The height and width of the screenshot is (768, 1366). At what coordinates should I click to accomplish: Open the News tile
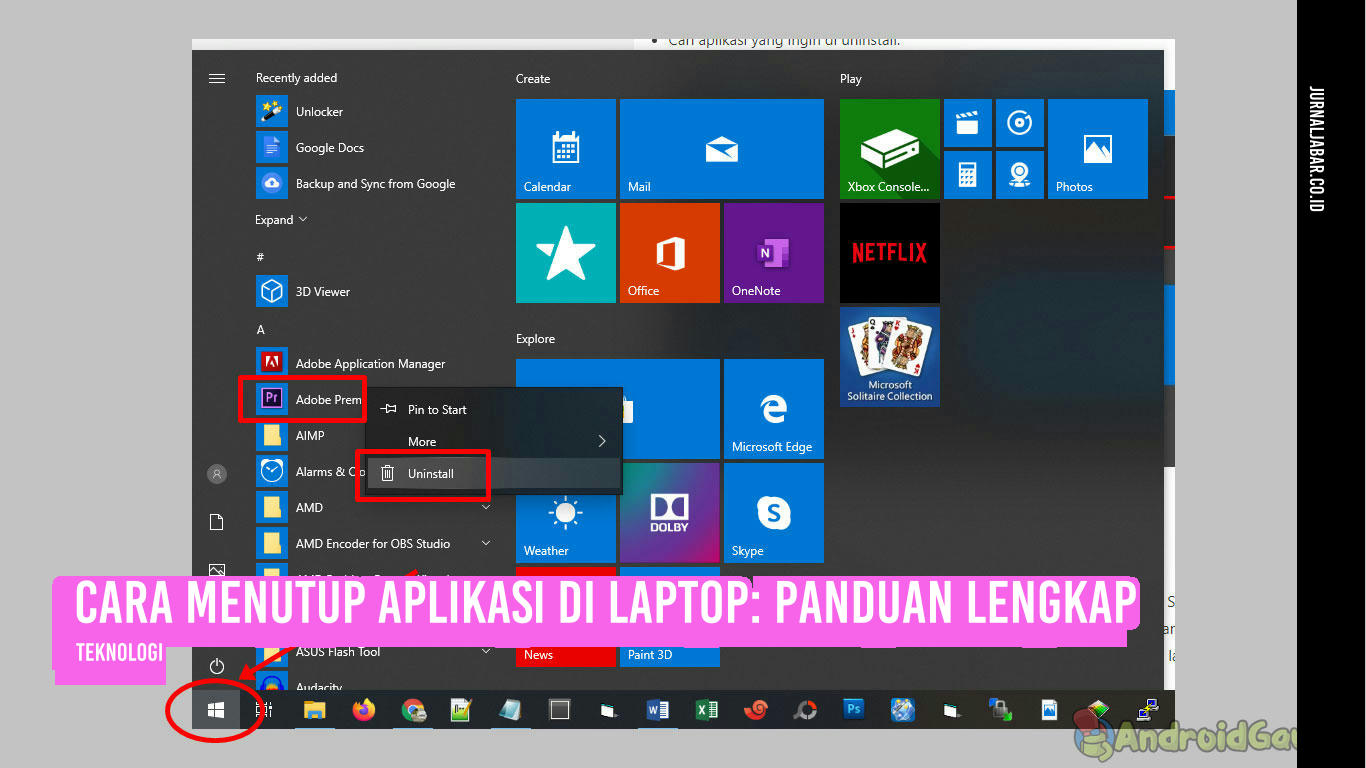[566, 655]
